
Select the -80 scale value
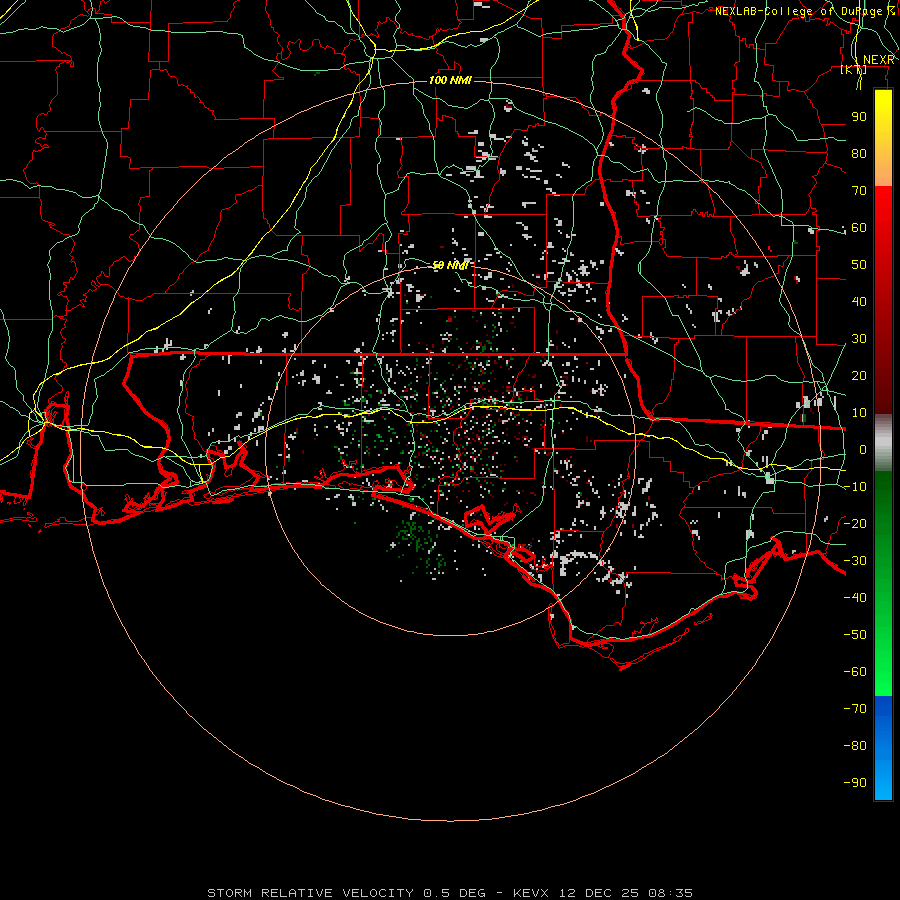coord(855,746)
